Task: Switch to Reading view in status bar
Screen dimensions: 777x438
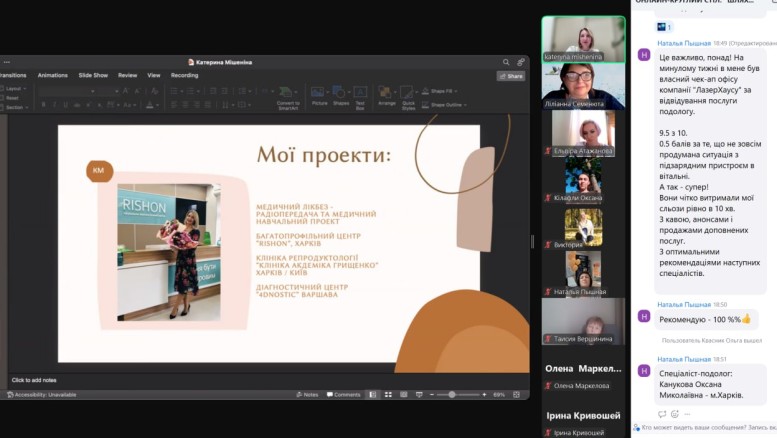Action: 404,394
